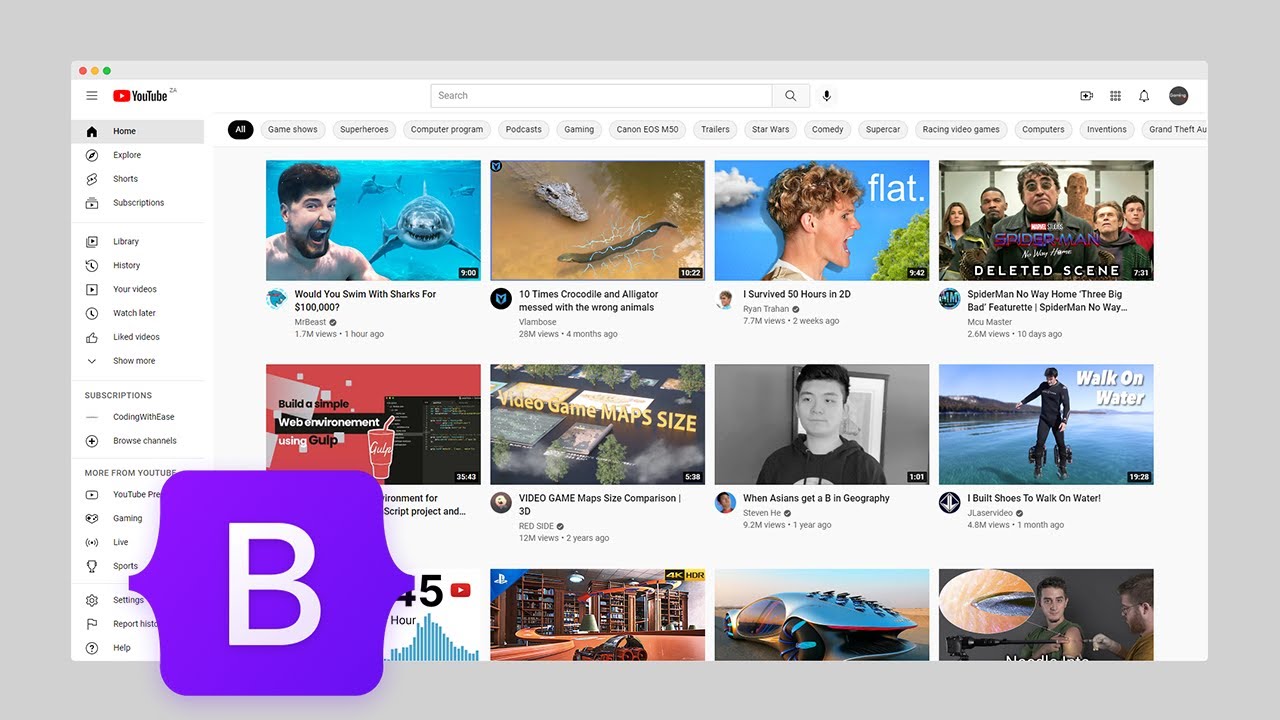1280x720 pixels.
Task: Click Ryan Trahan channel avatar
Action: (725, 299)
